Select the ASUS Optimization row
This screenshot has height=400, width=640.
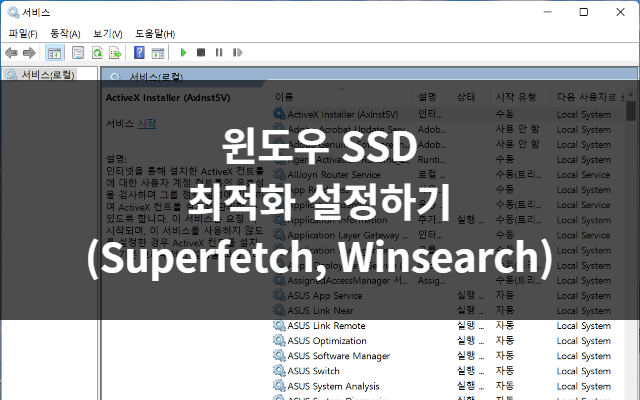tap(448, 341)
